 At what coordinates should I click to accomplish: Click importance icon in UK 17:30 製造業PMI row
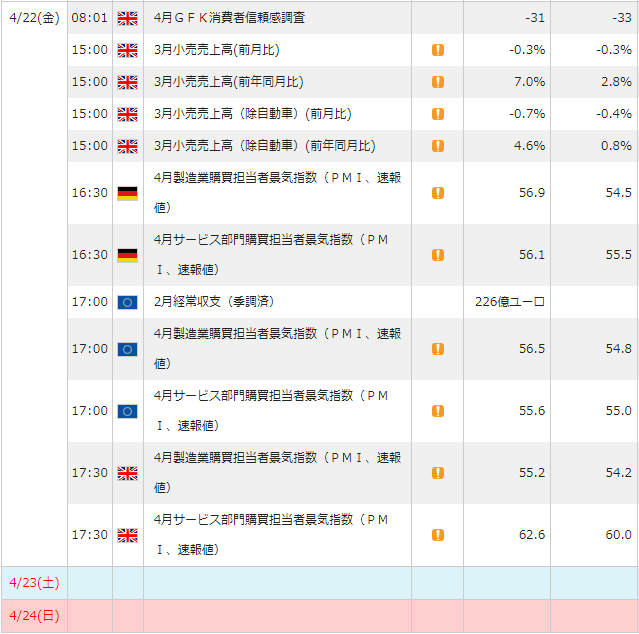[438, 473]
